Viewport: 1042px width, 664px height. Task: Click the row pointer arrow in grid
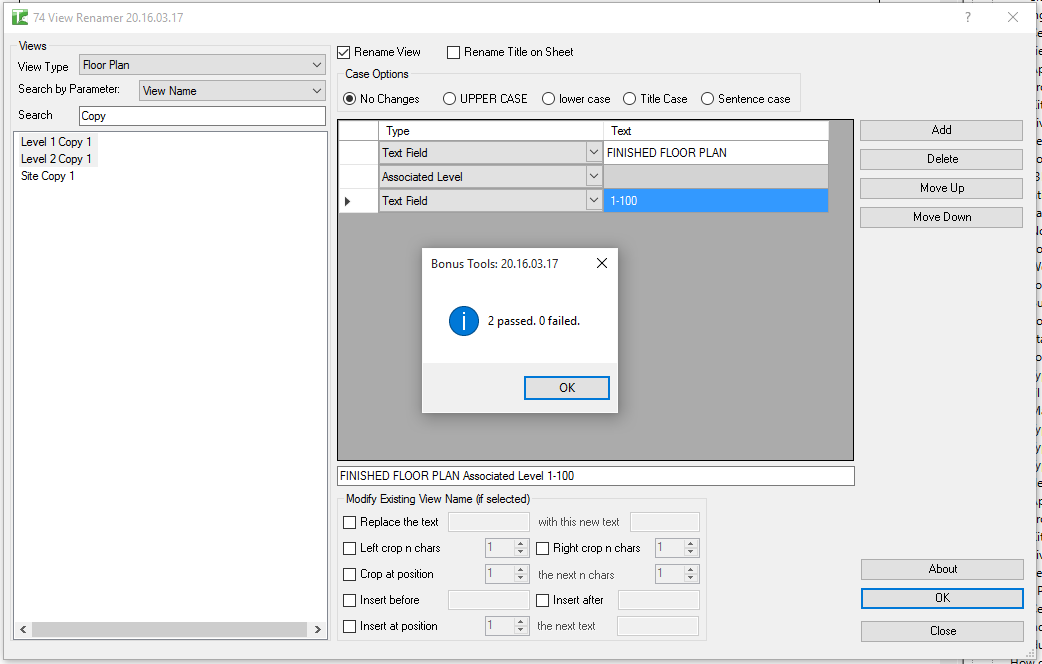(x=348, y=201)
